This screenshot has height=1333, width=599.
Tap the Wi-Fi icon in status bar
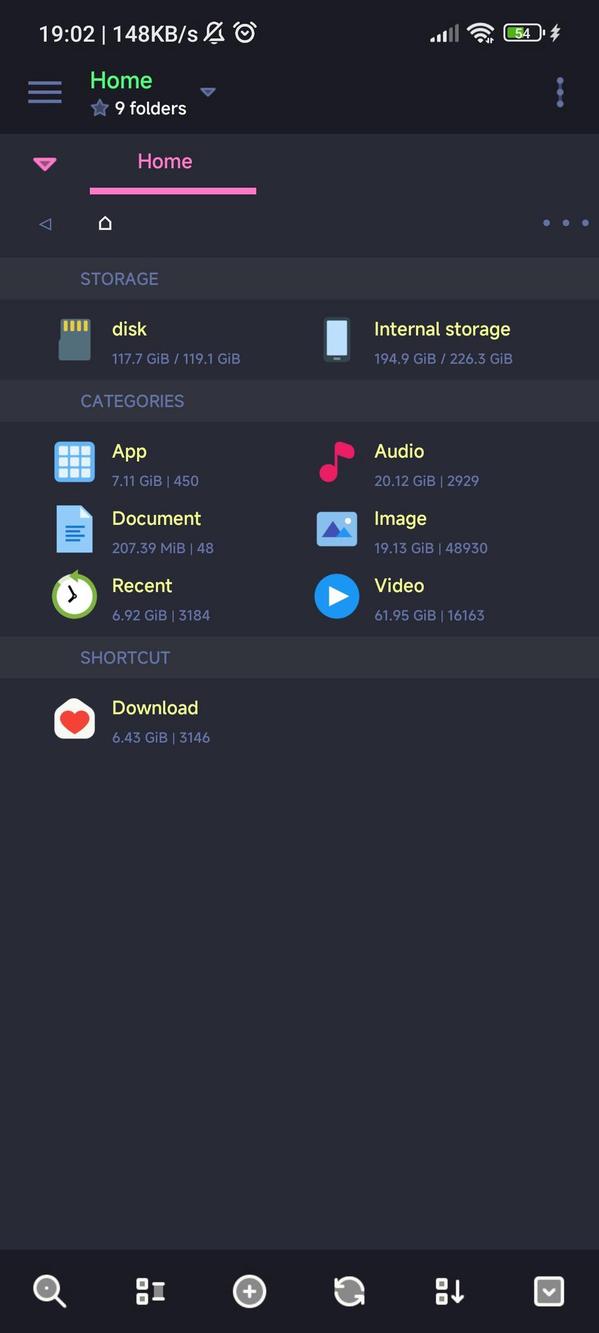pos(481,33)
